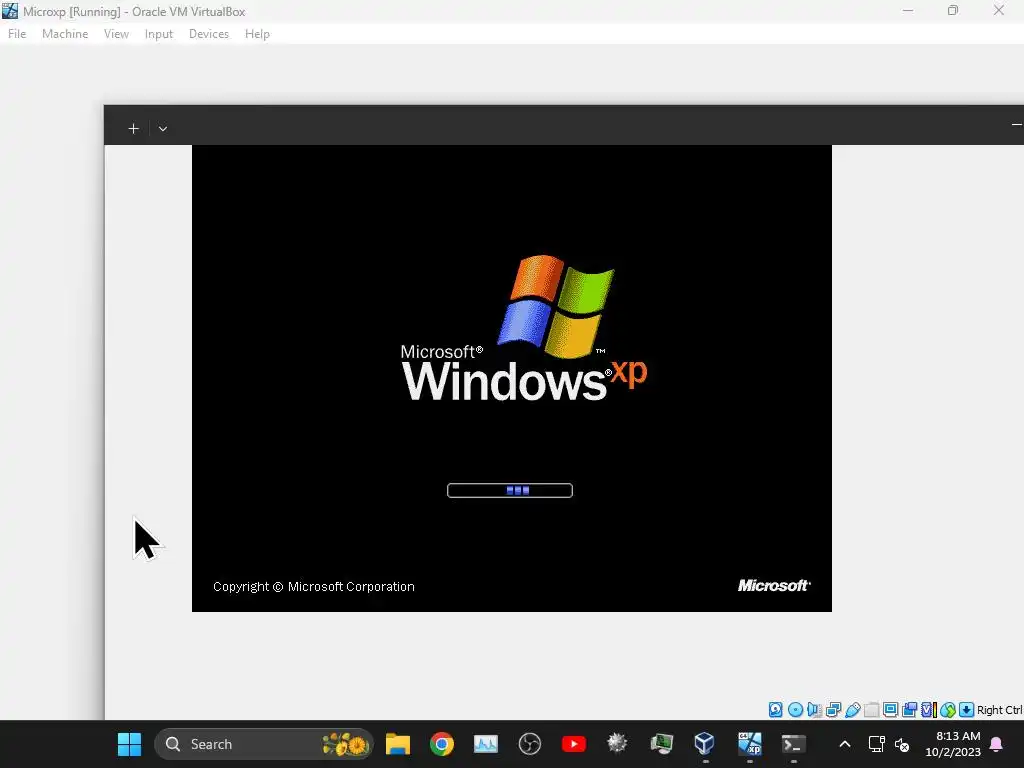This screenshot has width=1024, height=768.
Task: Open the terminal taskbar icon
Action: pos(793,744)
